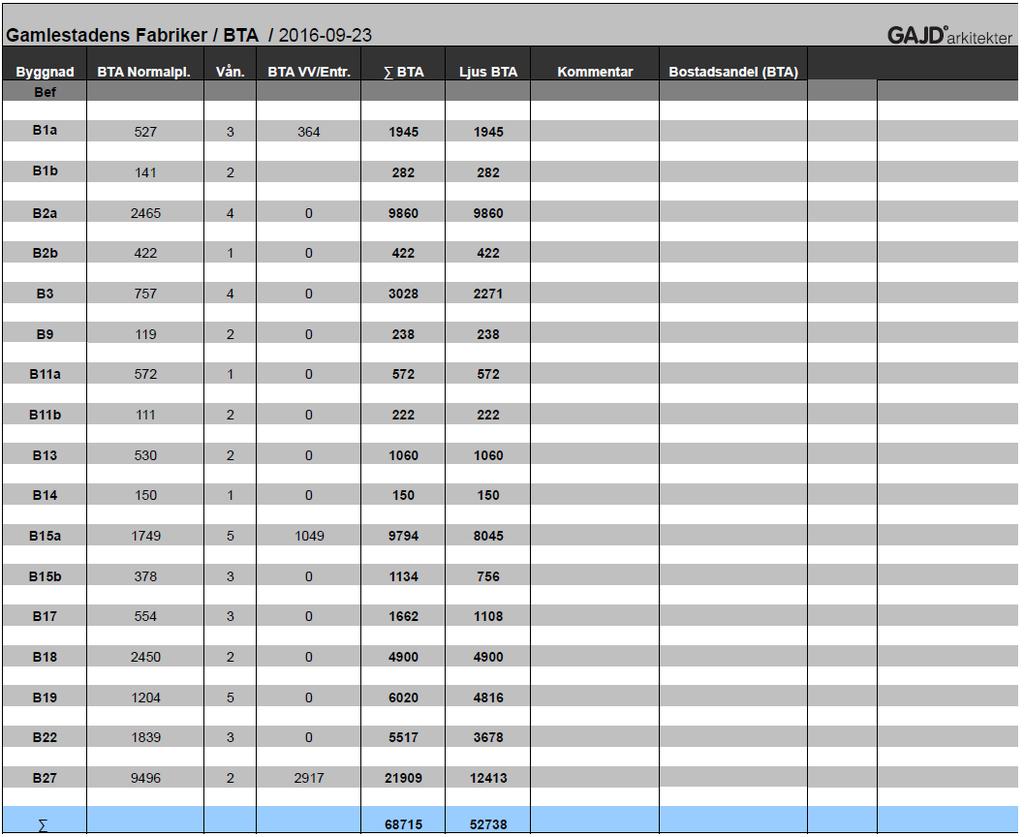Viewport: 1024px width, 837px height.
Task: Select the B1b normal floor value 141
Action: coord(146,172)
